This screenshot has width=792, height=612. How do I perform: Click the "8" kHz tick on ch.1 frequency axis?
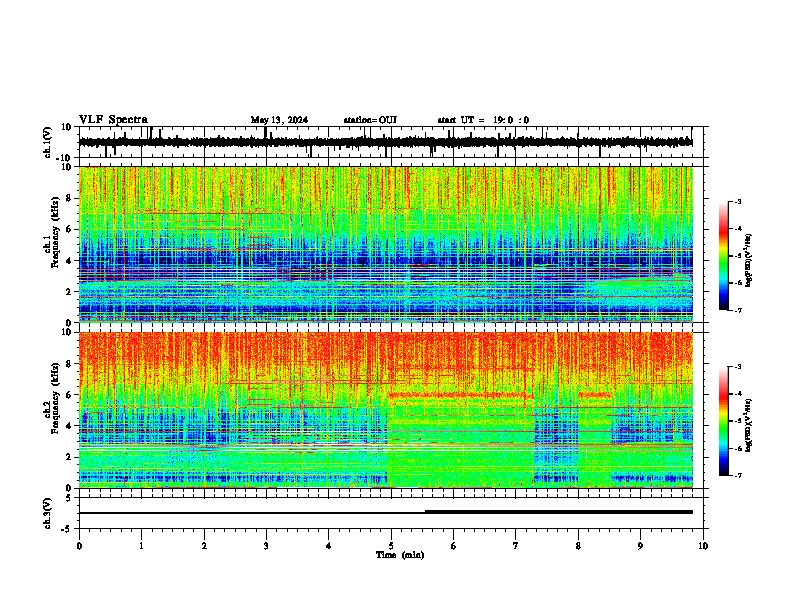pyautogui.click(x=70, y=198)
